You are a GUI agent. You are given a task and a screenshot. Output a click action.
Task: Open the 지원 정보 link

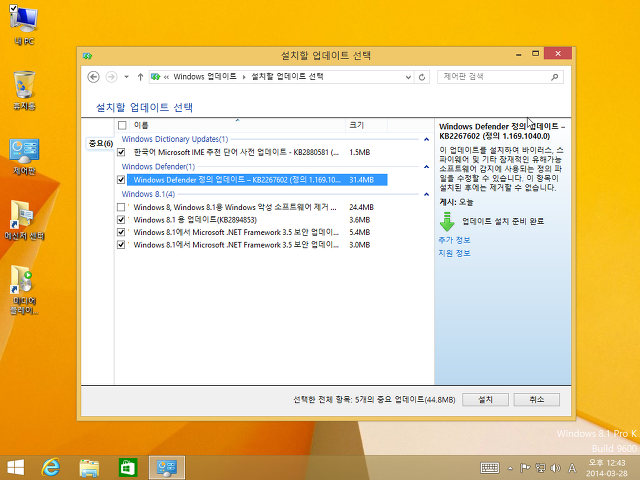[x=454, y=253]
